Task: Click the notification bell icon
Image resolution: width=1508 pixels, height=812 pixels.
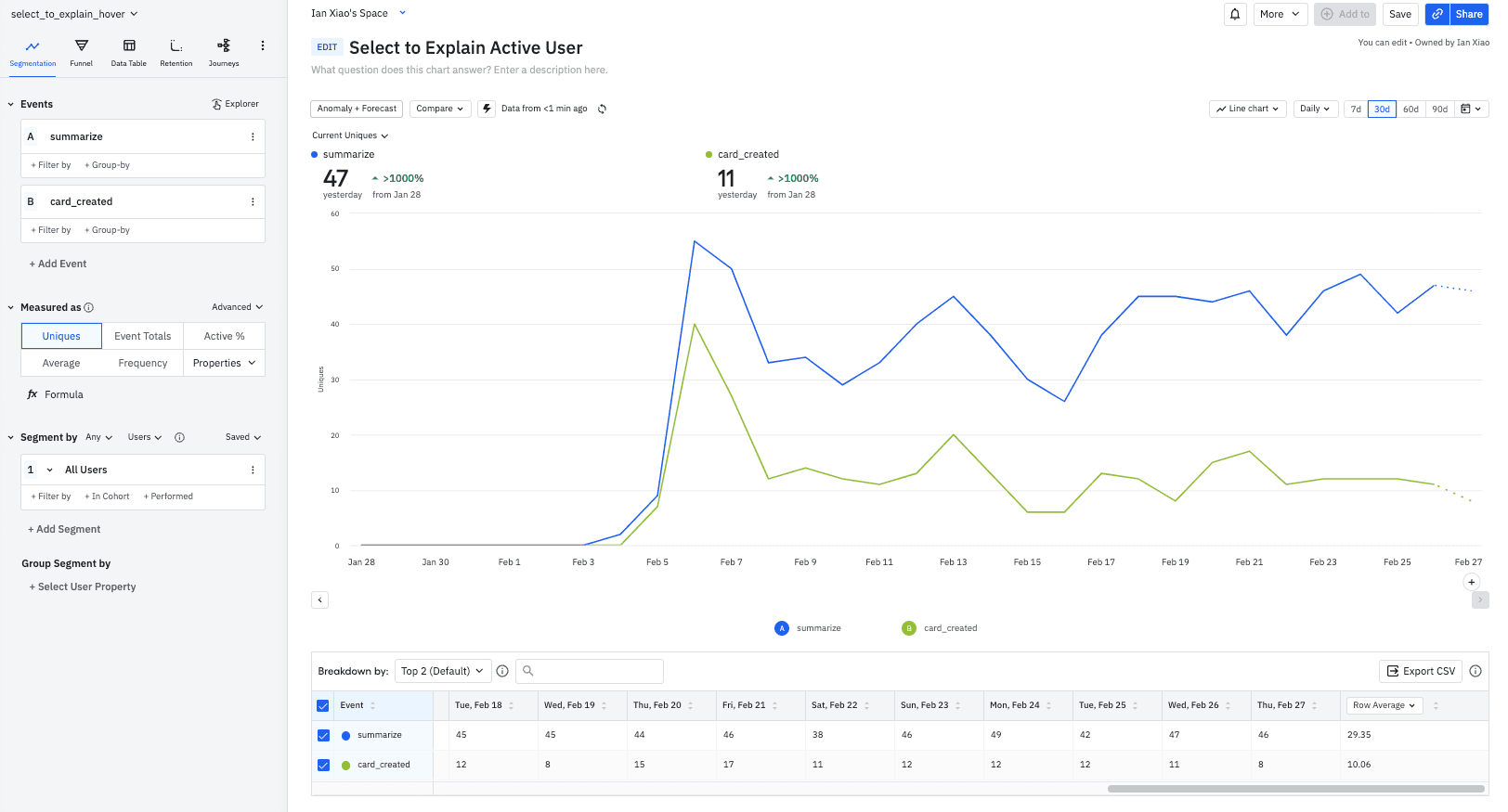Action: (x=1235, y=14)
